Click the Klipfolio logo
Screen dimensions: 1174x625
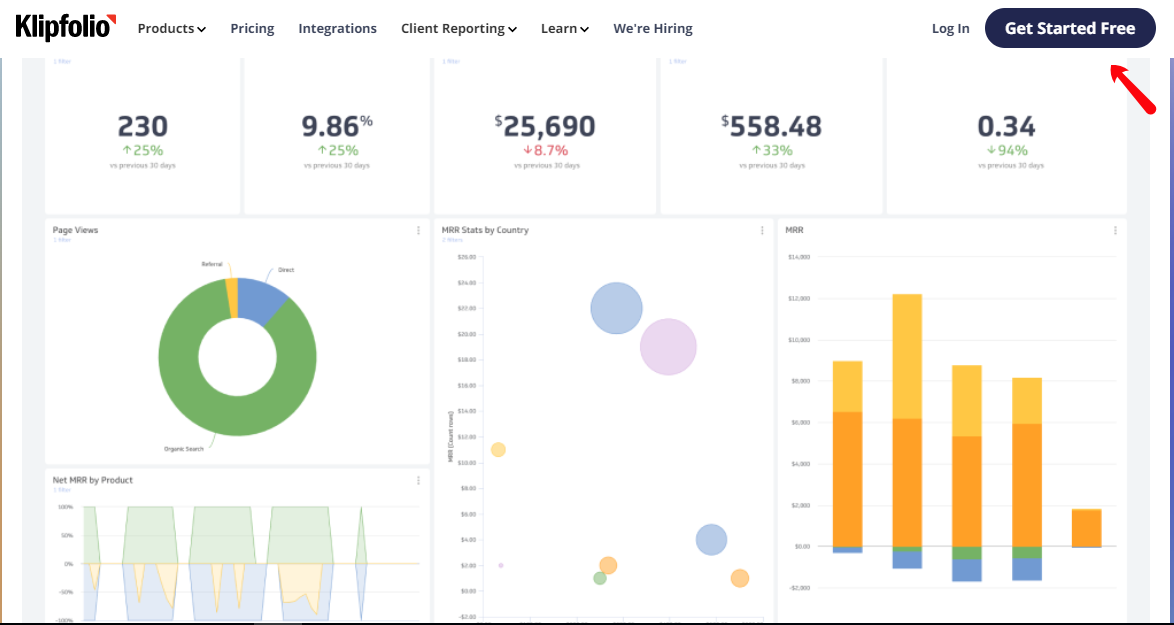click(x=66, y=28)
